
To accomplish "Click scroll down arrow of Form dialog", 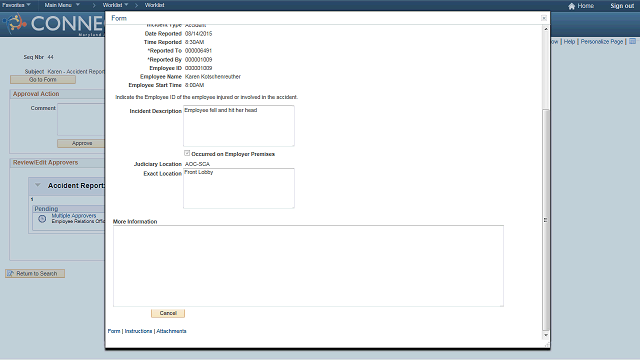I will [546, 335].
